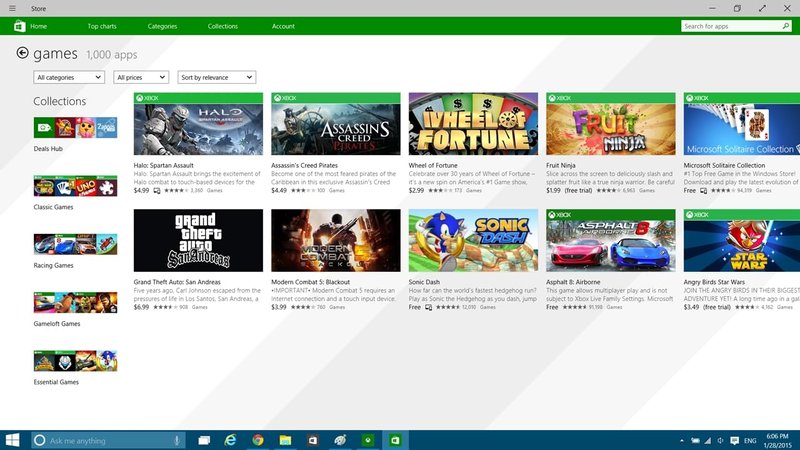Click the Essential Games collection image strip
Screen dimensions: 800x450
pyautogui.click(x=76, y=361)
